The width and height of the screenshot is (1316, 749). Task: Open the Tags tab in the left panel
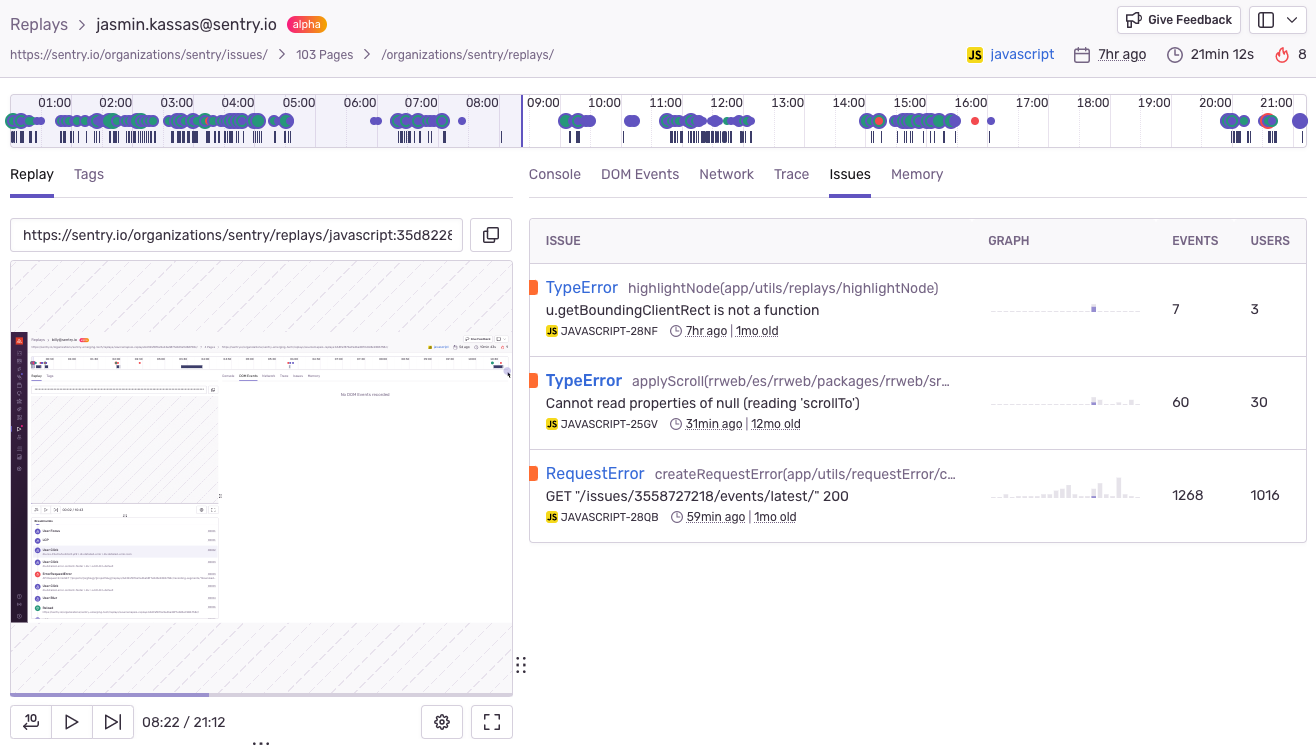[x=88, y=174]
